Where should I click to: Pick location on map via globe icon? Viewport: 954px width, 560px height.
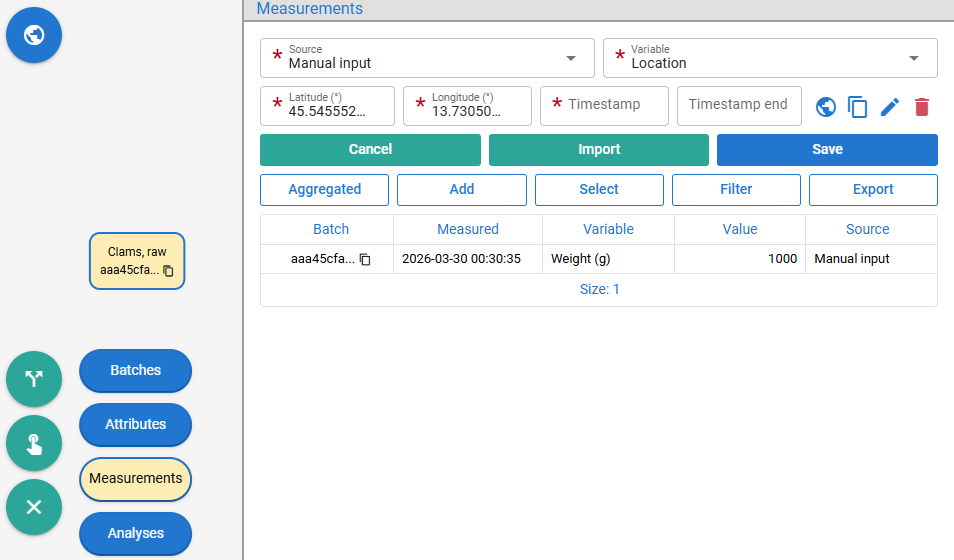pos(826,107)
